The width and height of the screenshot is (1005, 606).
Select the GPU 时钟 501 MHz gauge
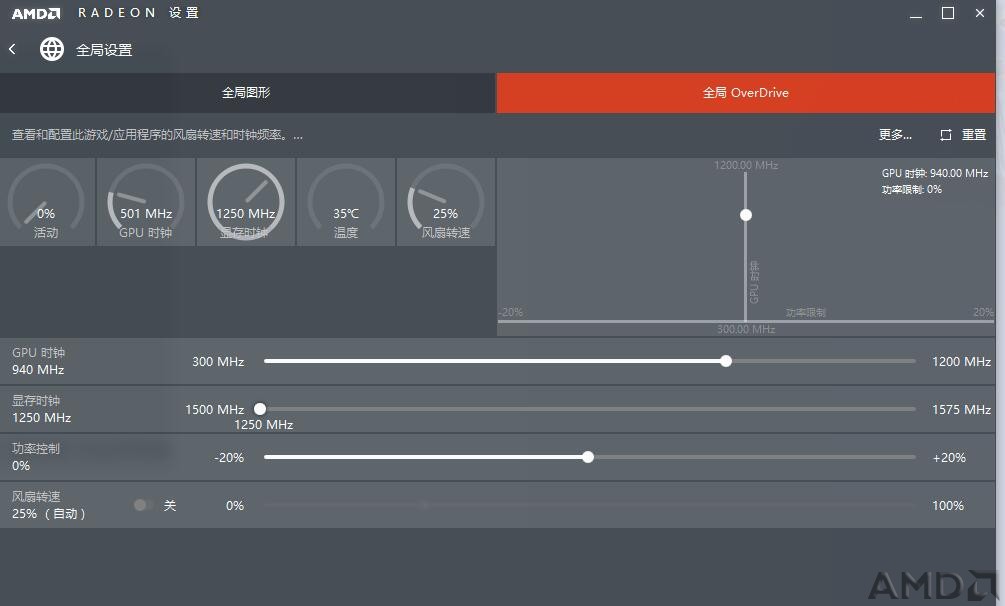coord(145,202)
